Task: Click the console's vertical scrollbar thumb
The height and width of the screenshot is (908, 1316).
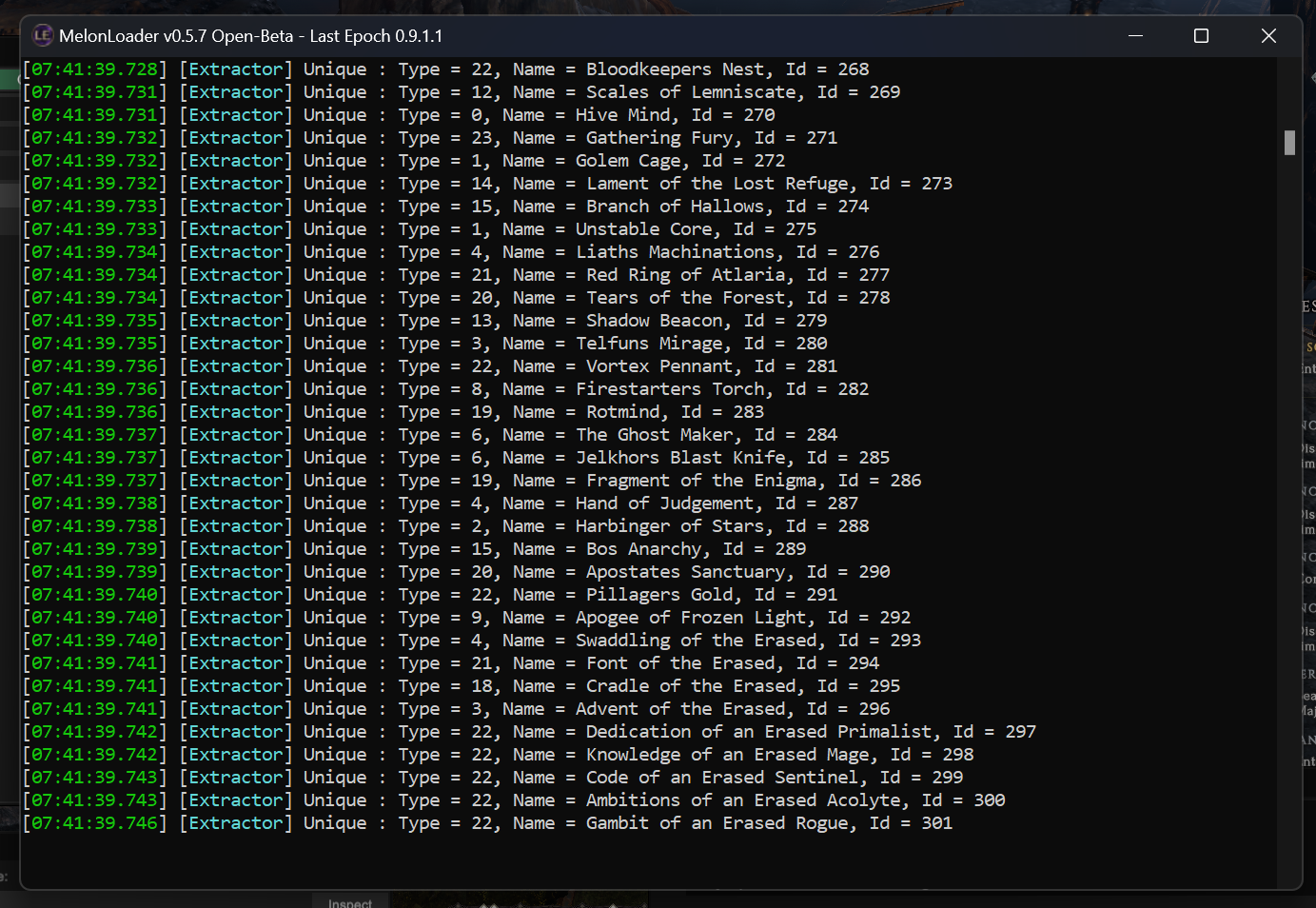Action: click(x=1289, y=143)
